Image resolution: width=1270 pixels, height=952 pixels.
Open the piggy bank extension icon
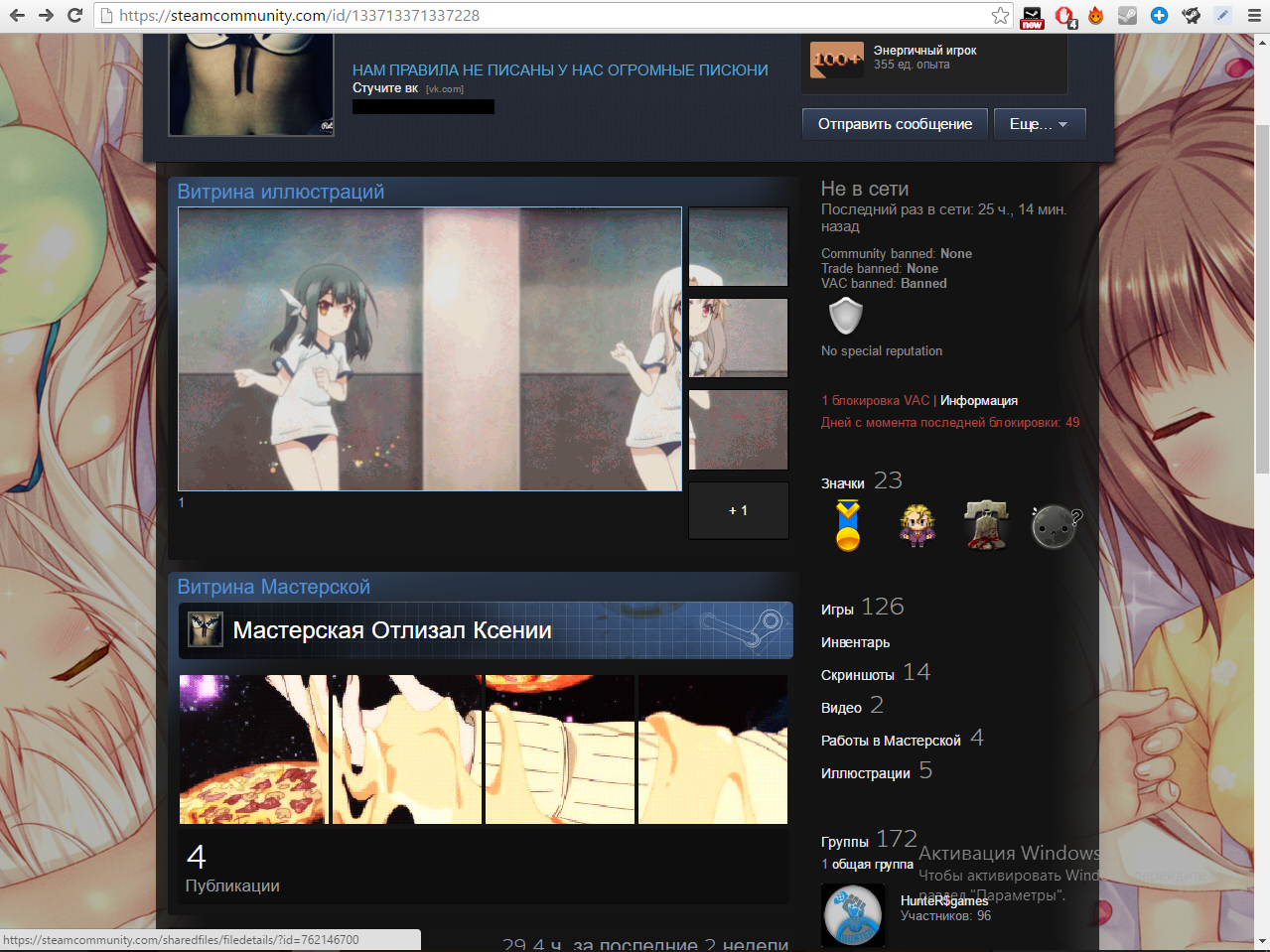tap(1191, 15)
